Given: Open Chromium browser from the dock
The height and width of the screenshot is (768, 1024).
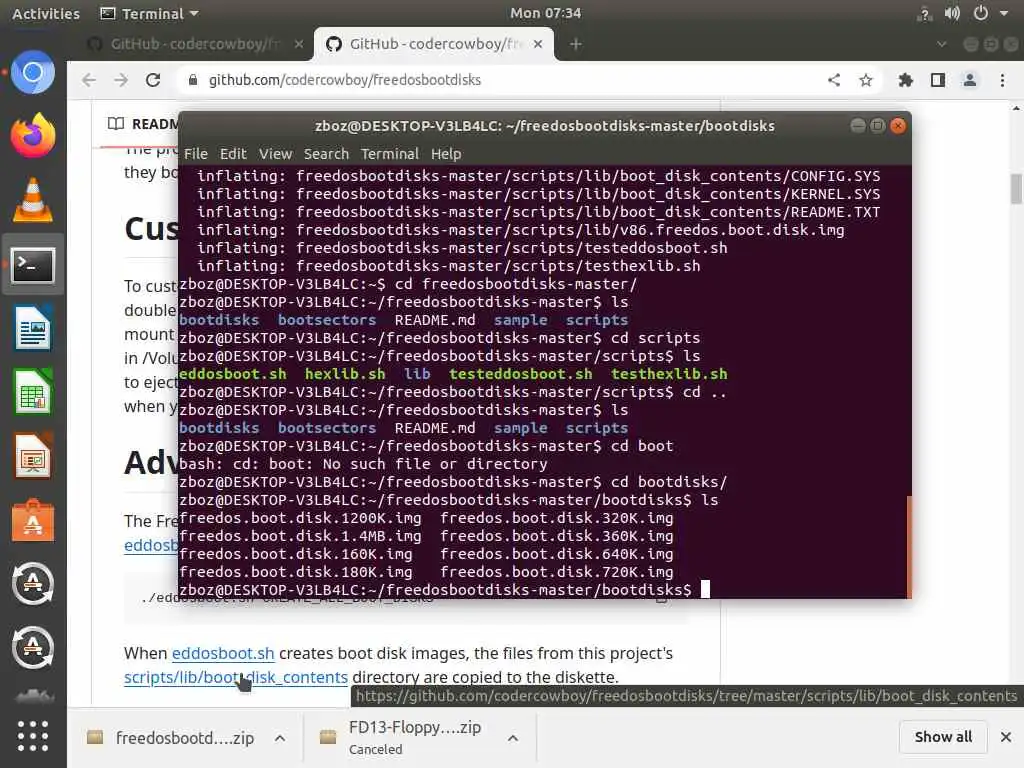Looking at the screenshot, I should point(33,72).
